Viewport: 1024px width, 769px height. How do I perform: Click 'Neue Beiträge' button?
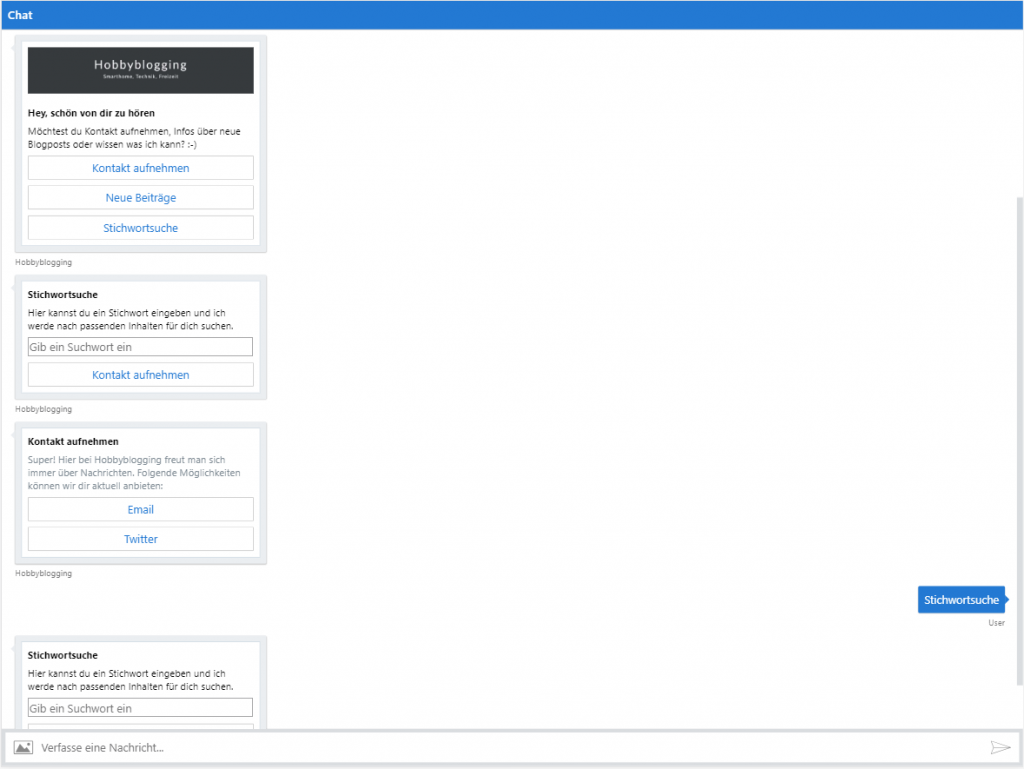[x=140, y=197]
